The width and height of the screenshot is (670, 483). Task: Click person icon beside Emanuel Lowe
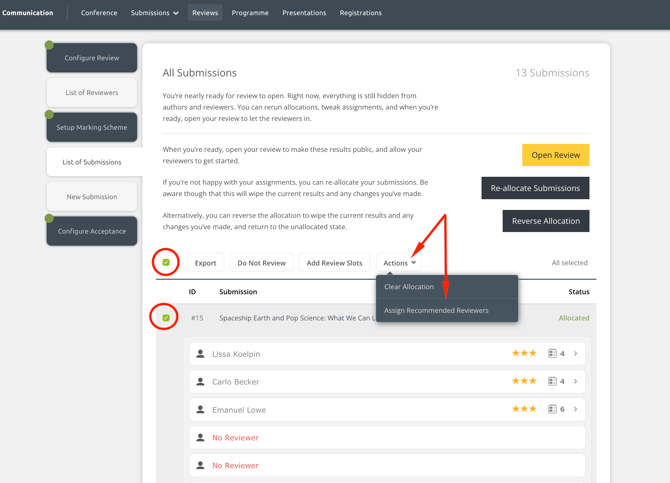pyautogui.click(x=201, y=410)
